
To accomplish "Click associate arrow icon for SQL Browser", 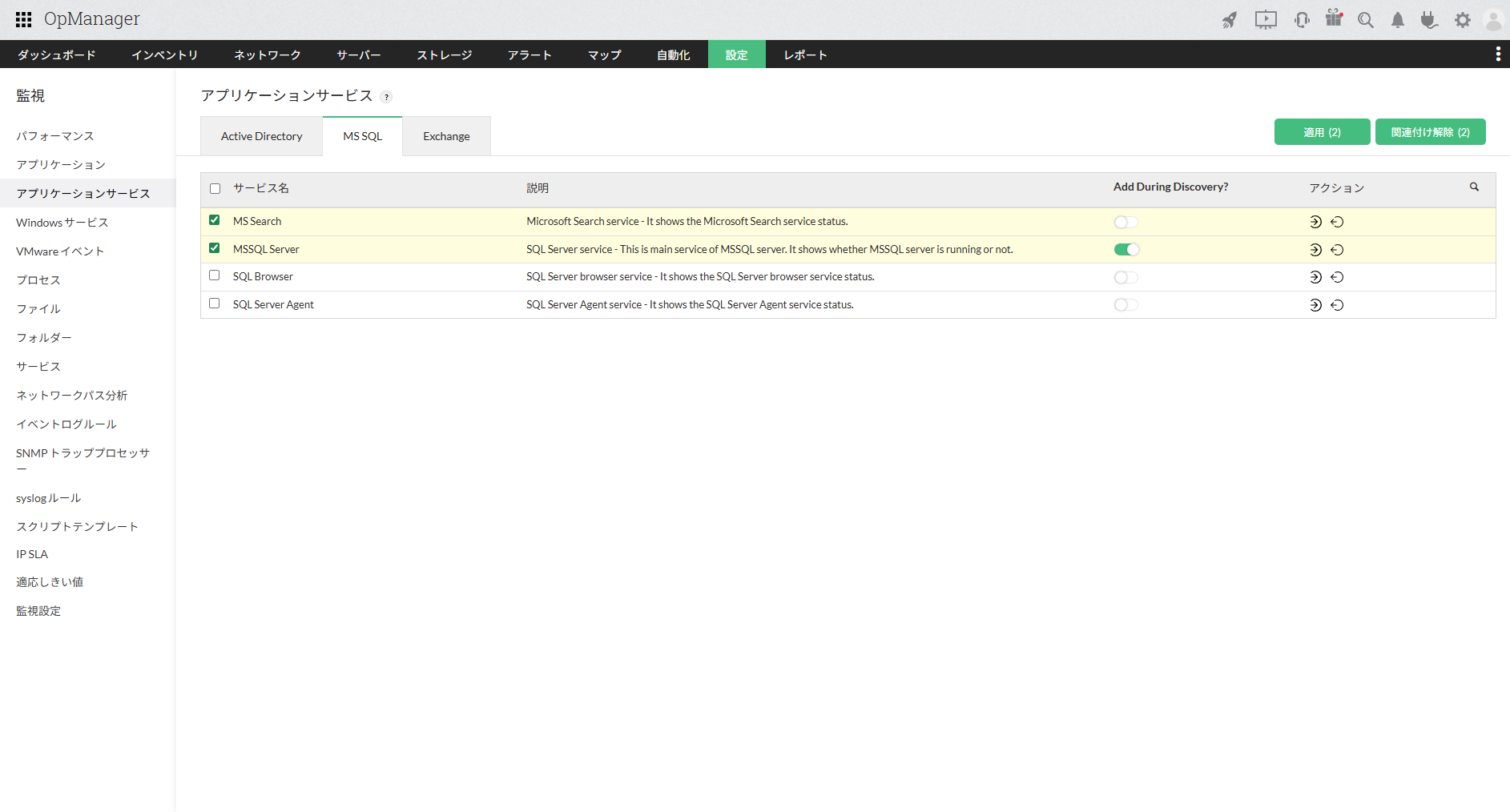I will click(1315, 277).
